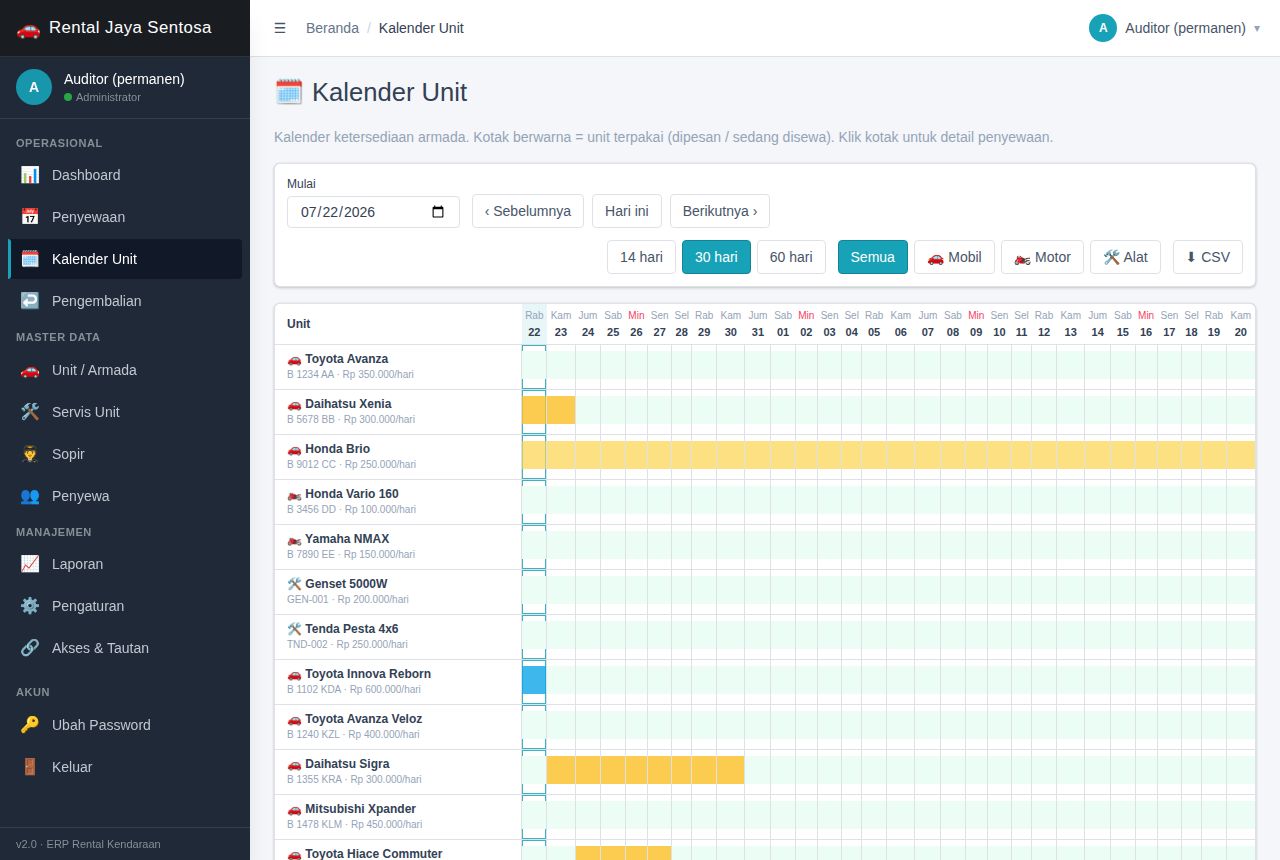
Task: Open Penyewaan in the sidebar
Action: point(125,217)
